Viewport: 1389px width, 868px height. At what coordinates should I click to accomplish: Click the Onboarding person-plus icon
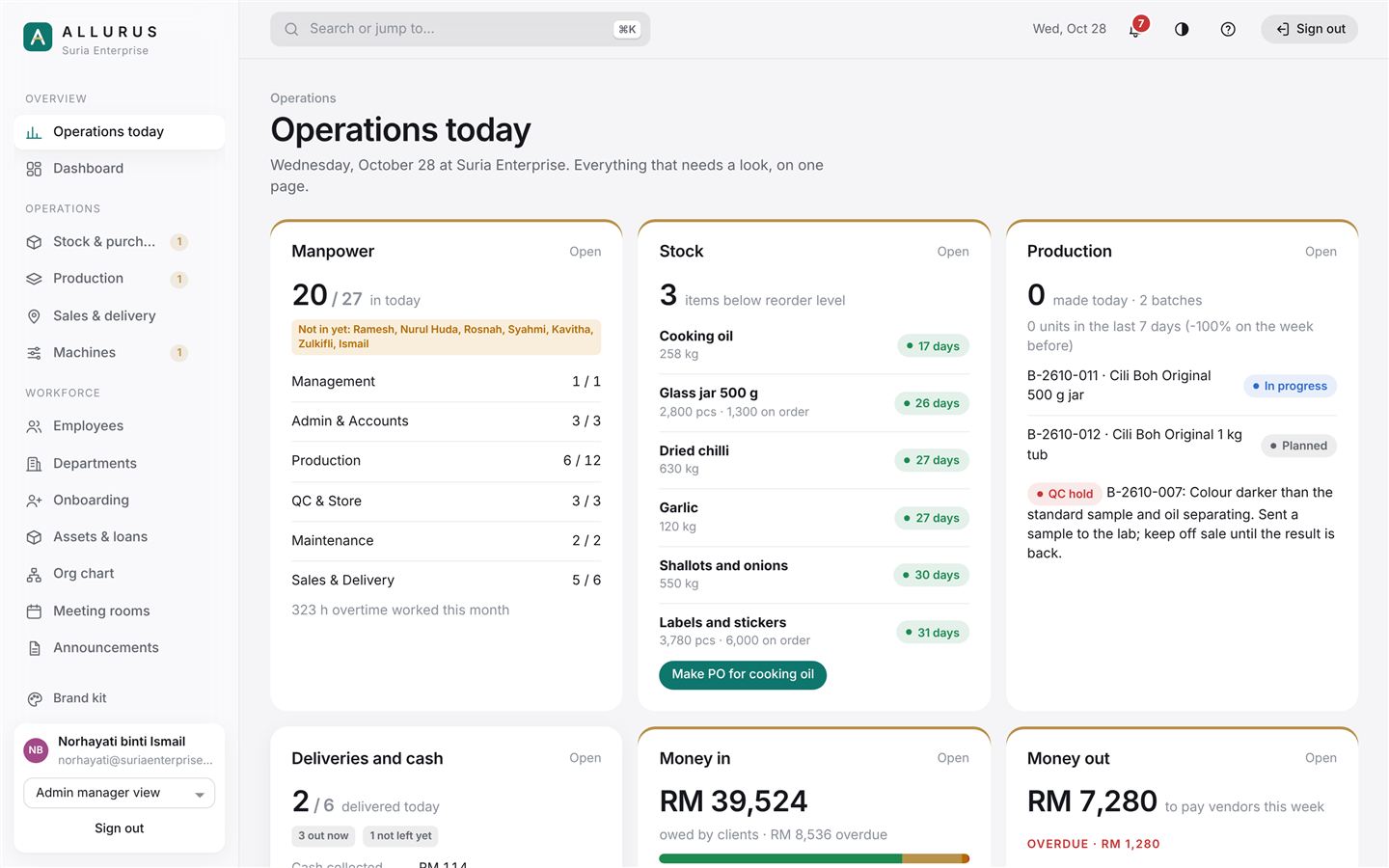[34, 501]
